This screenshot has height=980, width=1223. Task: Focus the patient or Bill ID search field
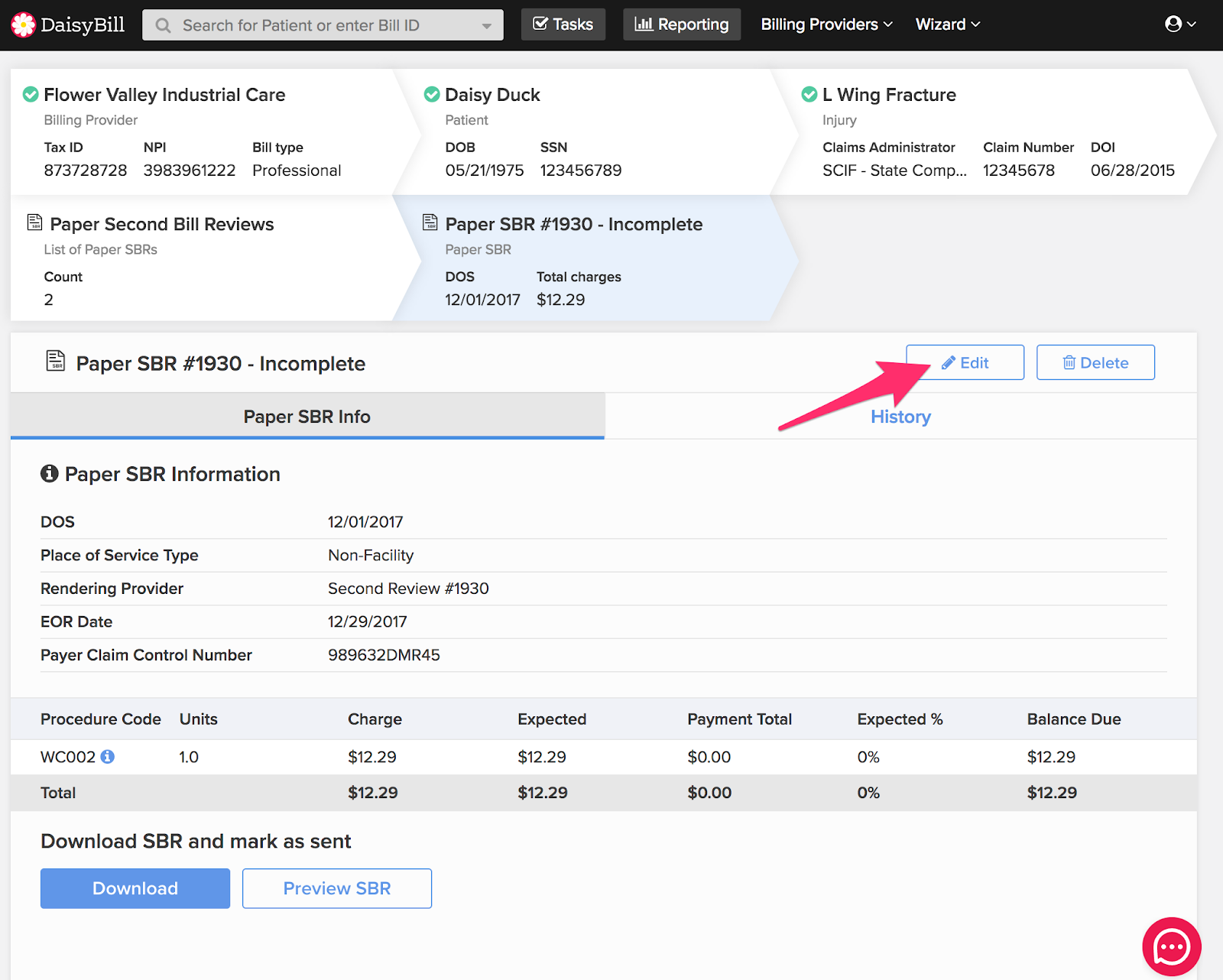click(x=323, y=25)
